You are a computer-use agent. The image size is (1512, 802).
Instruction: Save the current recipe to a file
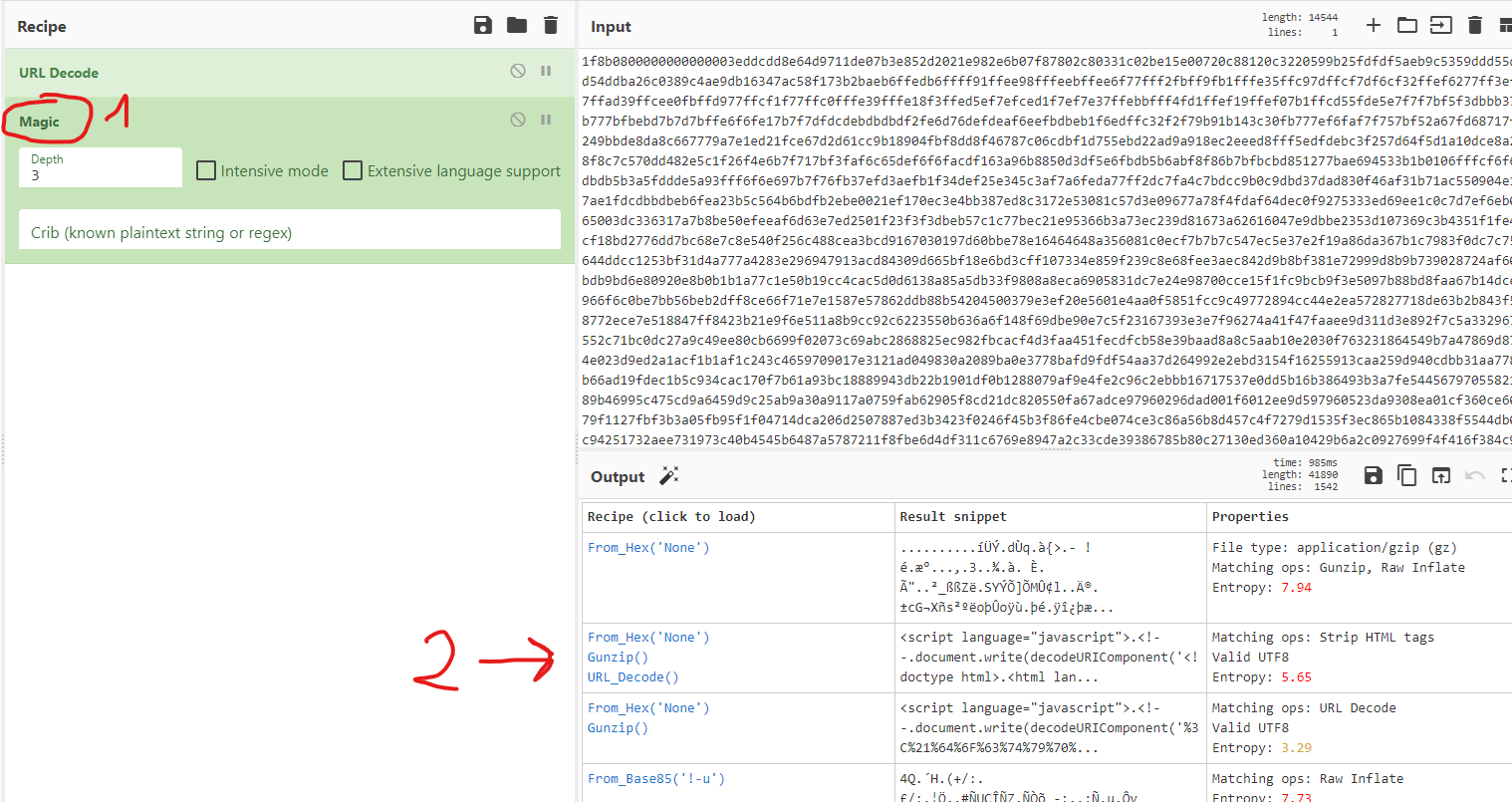pos(482,25)
